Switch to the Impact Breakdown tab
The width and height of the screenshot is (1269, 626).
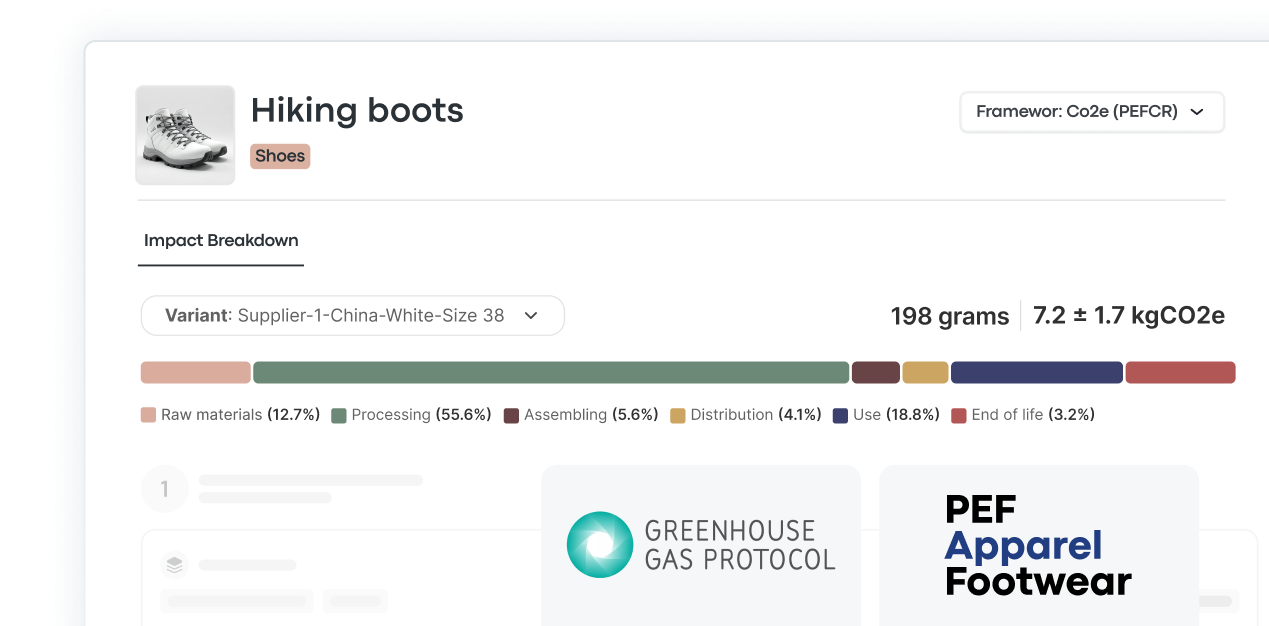click(x=221, y=240)
